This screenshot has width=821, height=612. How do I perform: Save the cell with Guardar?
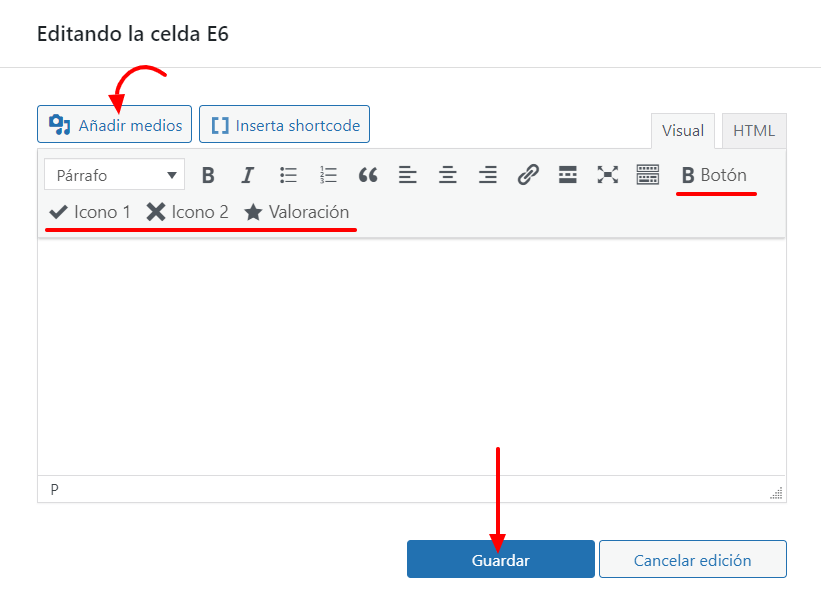(x=500, y=560)
